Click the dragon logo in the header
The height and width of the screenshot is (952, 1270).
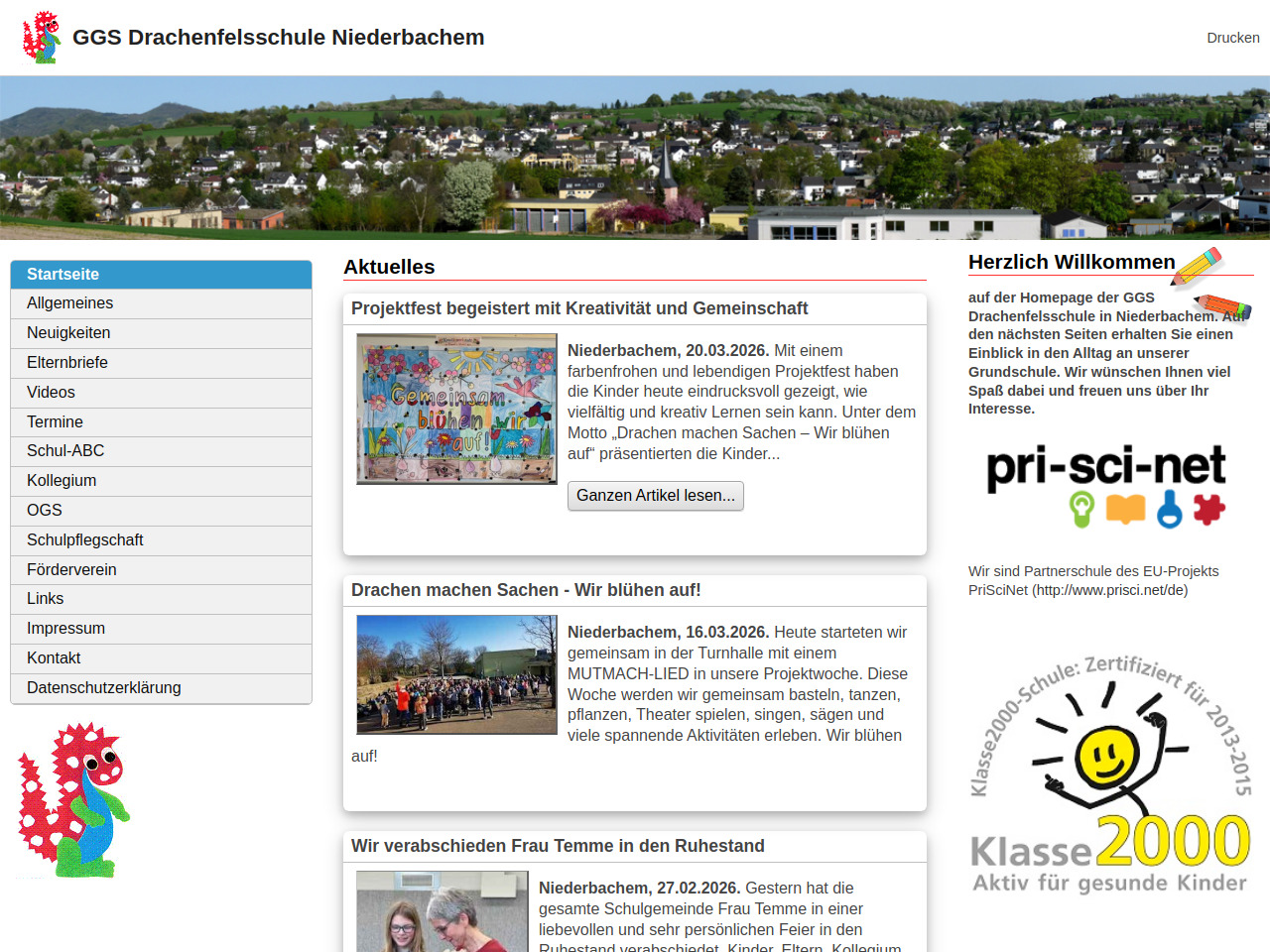(42, 38)
